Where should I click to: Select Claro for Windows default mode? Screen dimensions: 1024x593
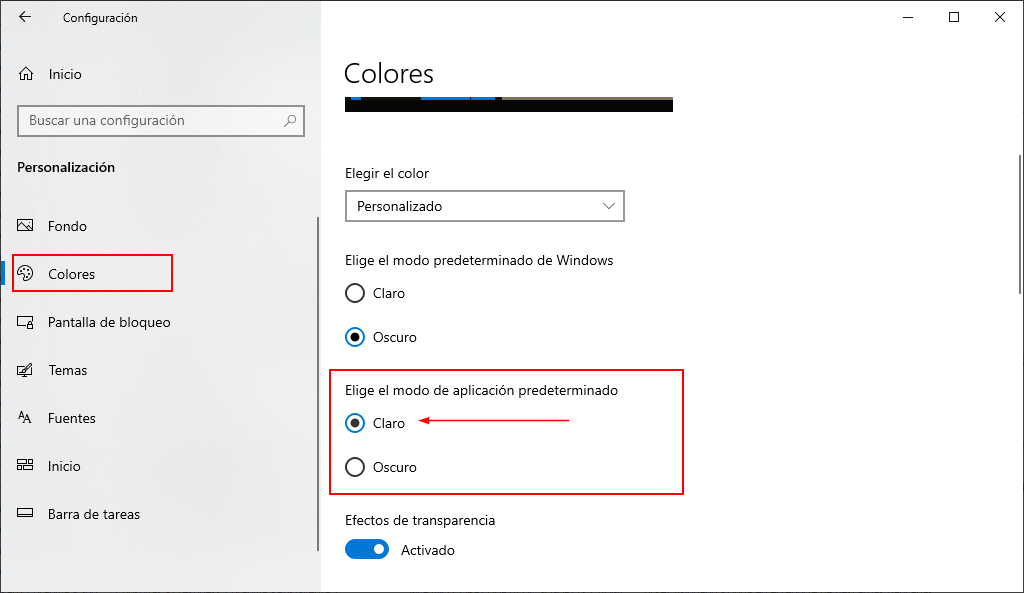[x=355, y=293]
